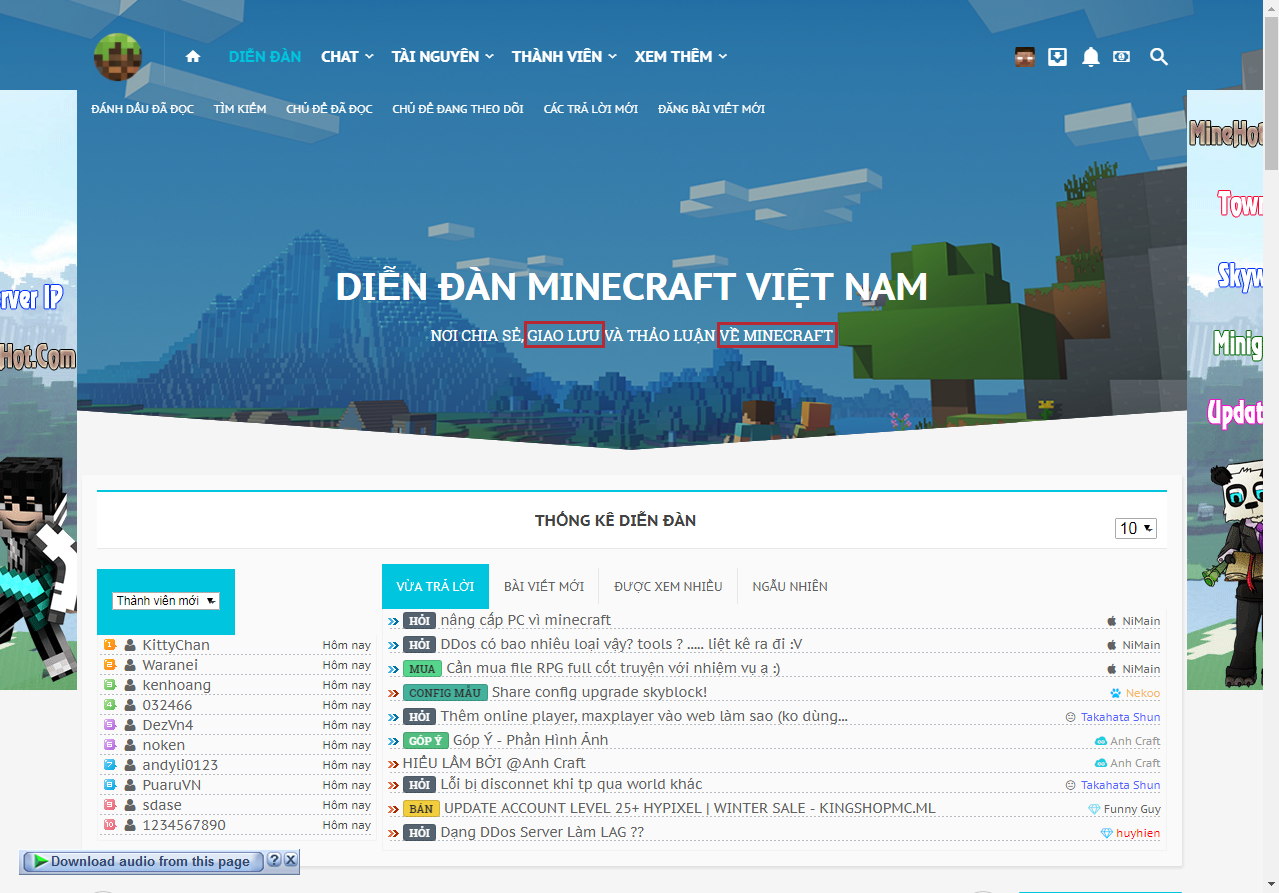Open the inbox download-tray icon
Image resolution: width=1279 pixels, height=893 pixels.
(1057, 57)
